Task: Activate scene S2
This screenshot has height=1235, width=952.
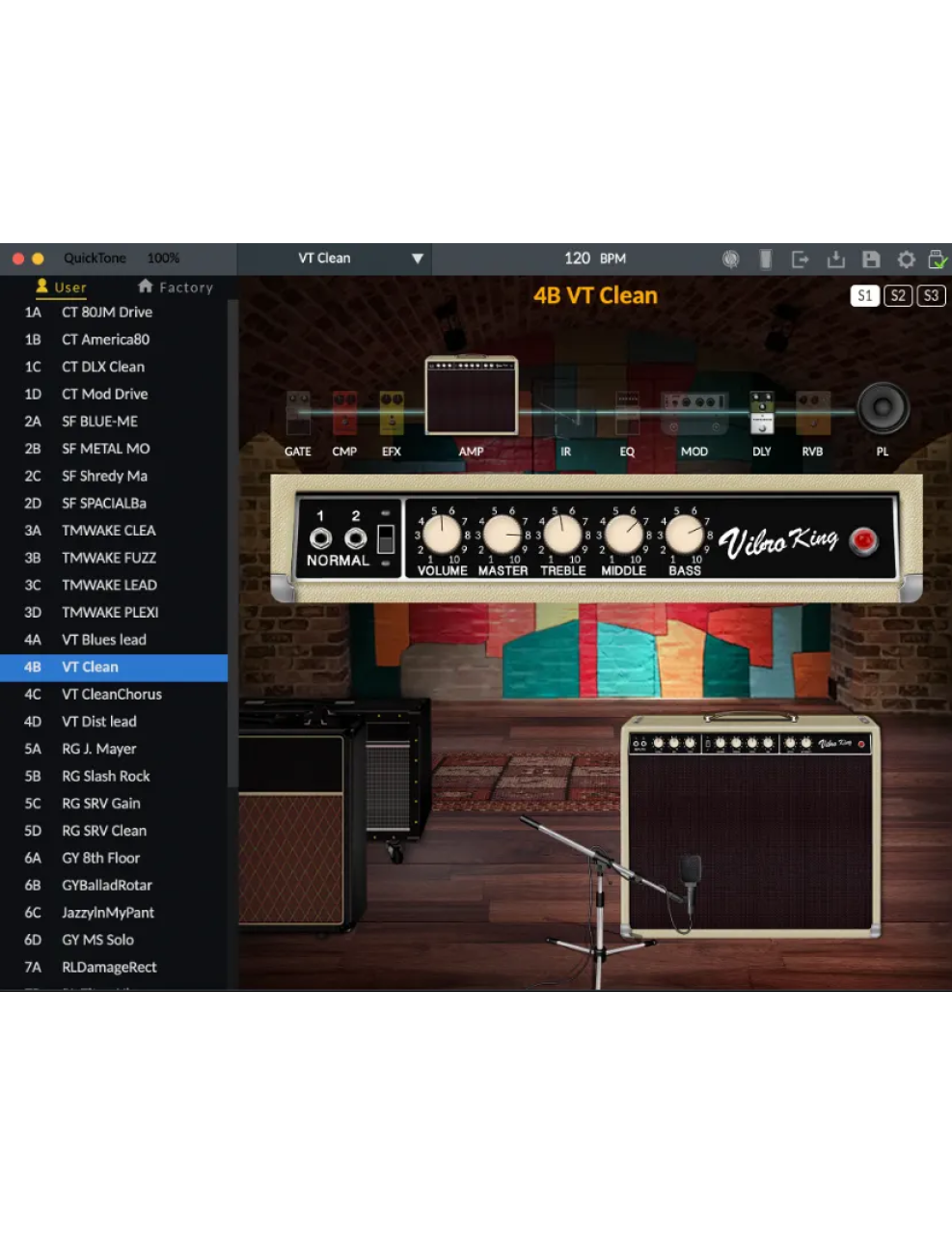Action: (898, 295)
